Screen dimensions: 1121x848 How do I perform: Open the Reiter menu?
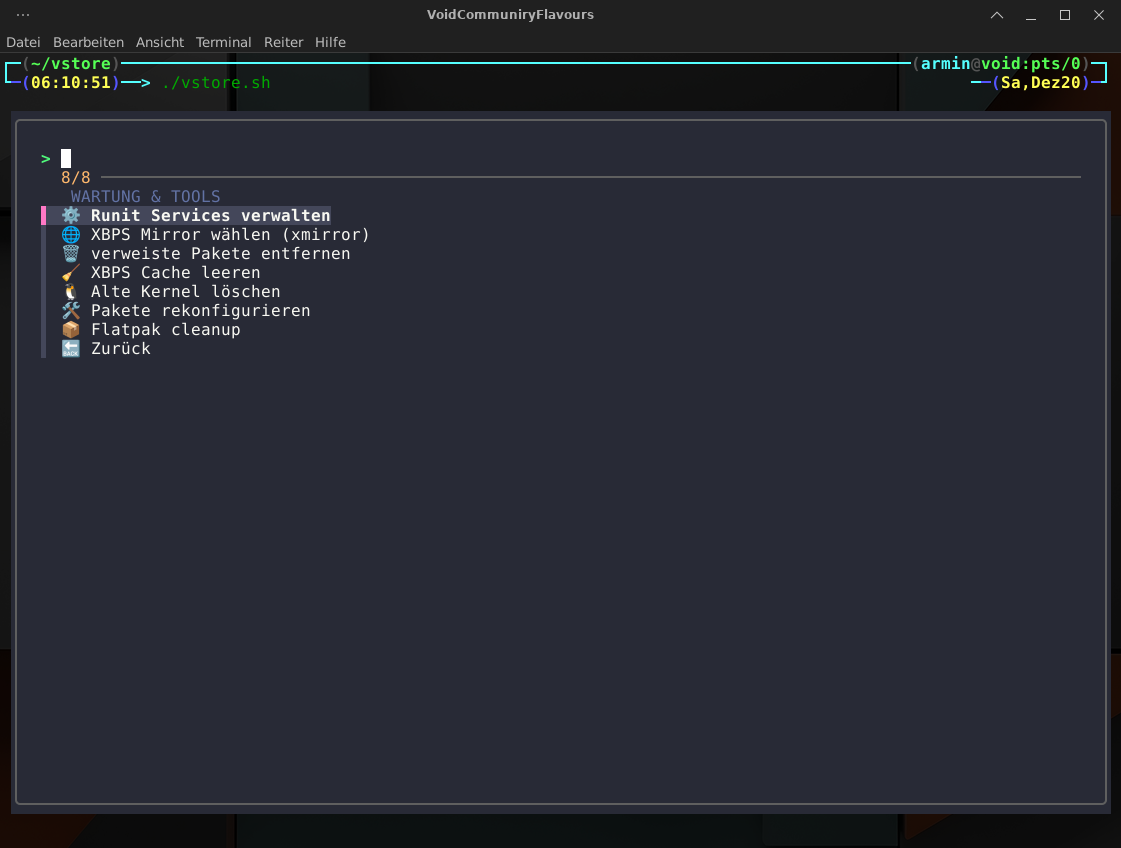point(283,42)
